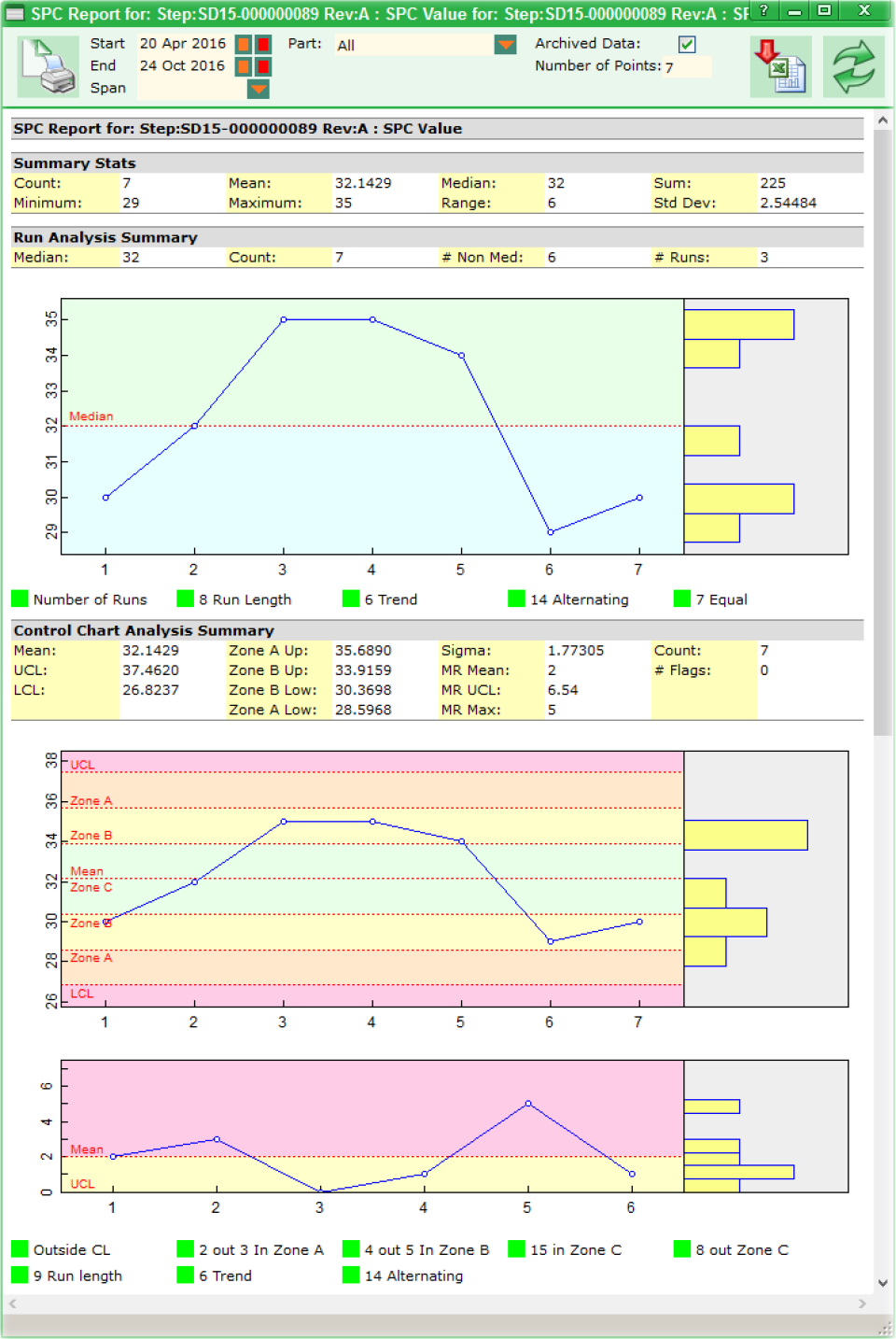Toggle the "Outside CL" rule indicator
This screenshot has height=1339, width=896.
point(20,1248)
